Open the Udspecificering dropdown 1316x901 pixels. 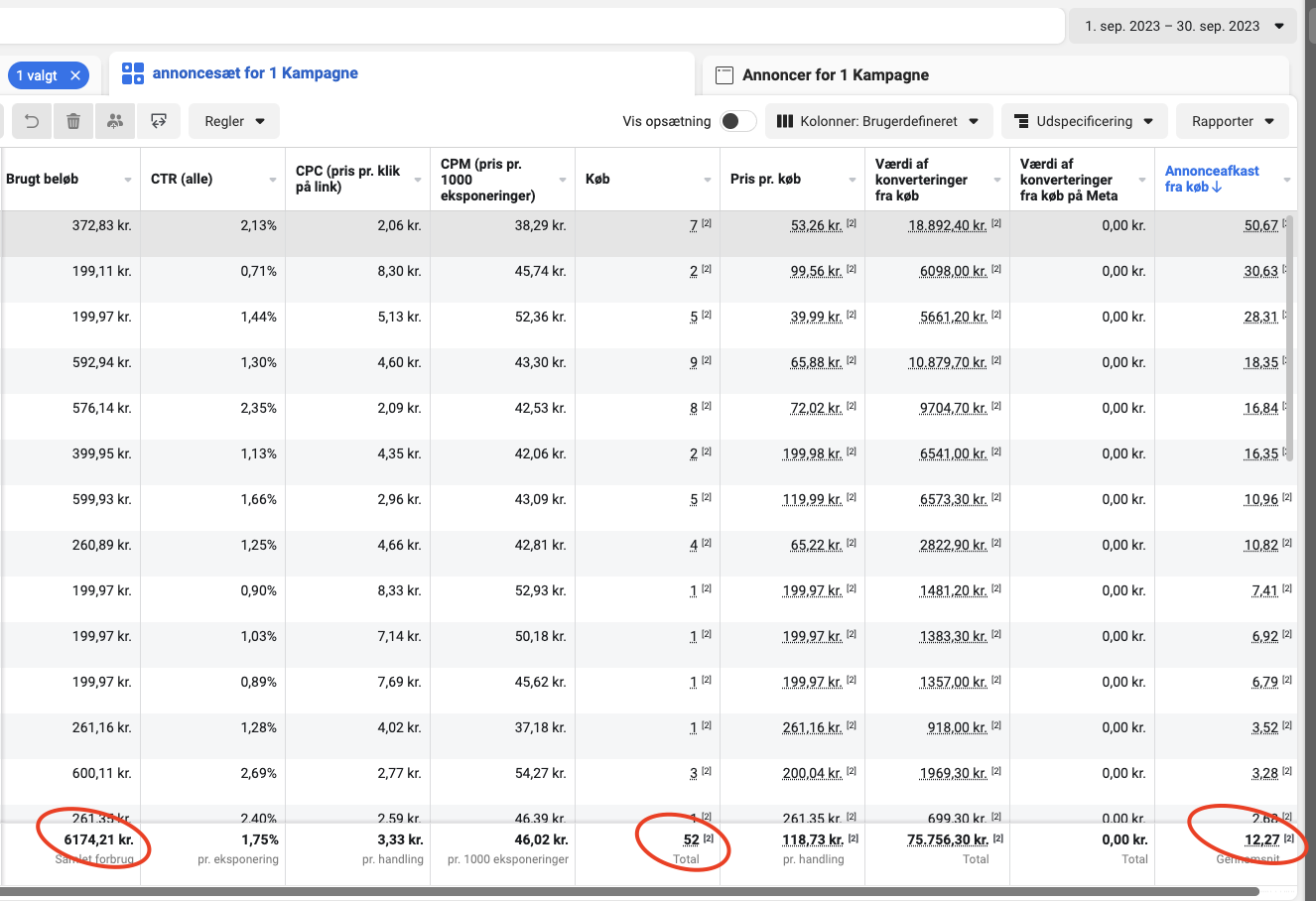click(1084, 121)
